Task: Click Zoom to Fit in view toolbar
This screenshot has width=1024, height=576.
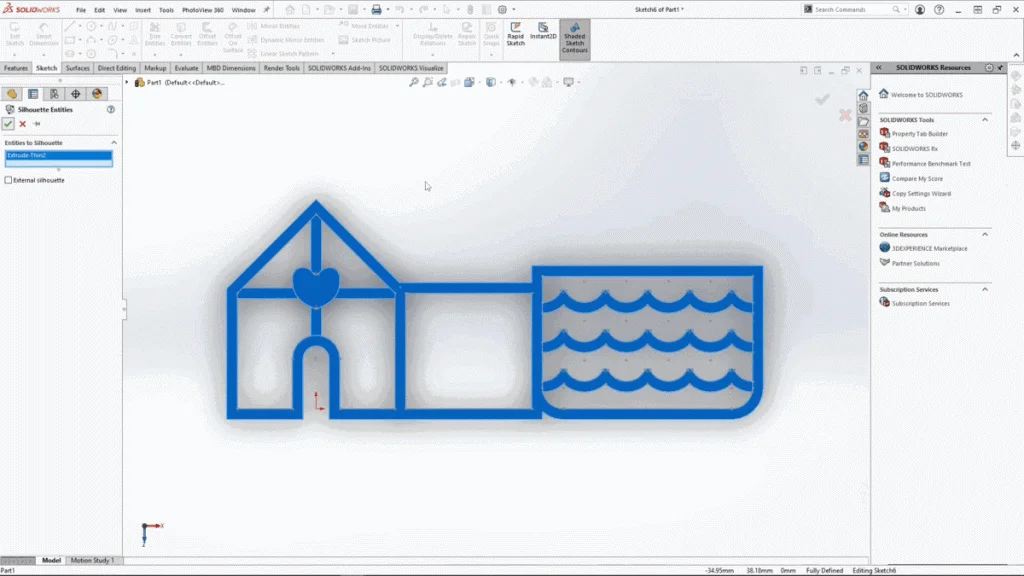Action: [413, 82]
